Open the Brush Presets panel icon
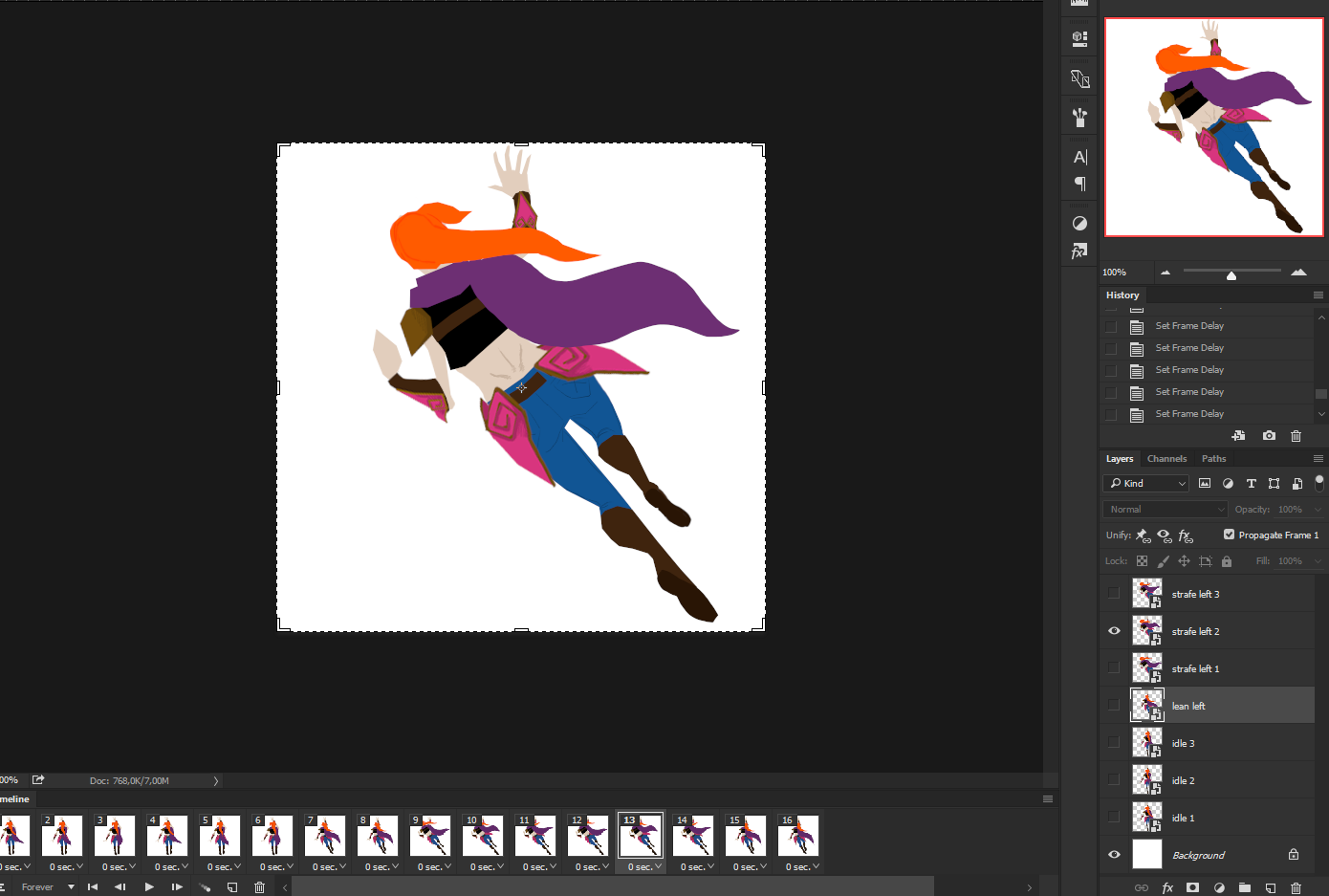This screenshot has height=896, width=1329. (1079, 118)
